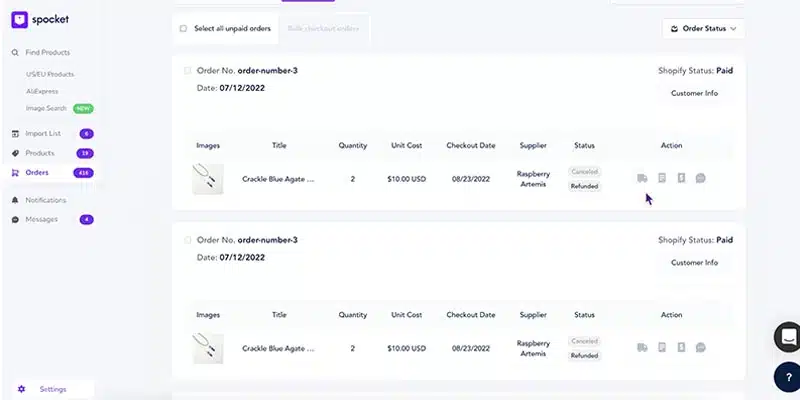This screenshot has height=400, width=800.
Task: Click the truck tracking icon in first order
Action: 642,178
